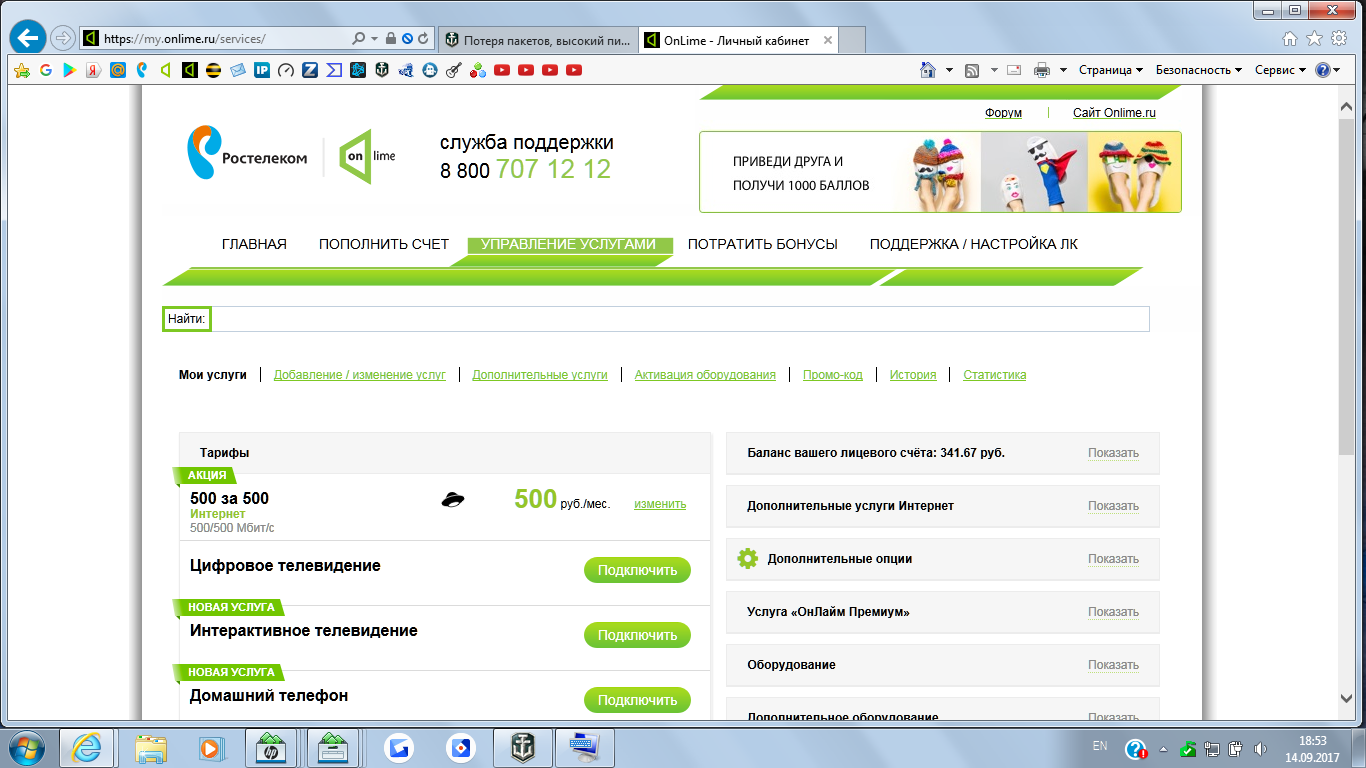Image resolution: width=1366 pixels, height=768 pixels.
Task: Open the speedometer favorite icon
Action: pyautogui.click(x=285, y=70)
